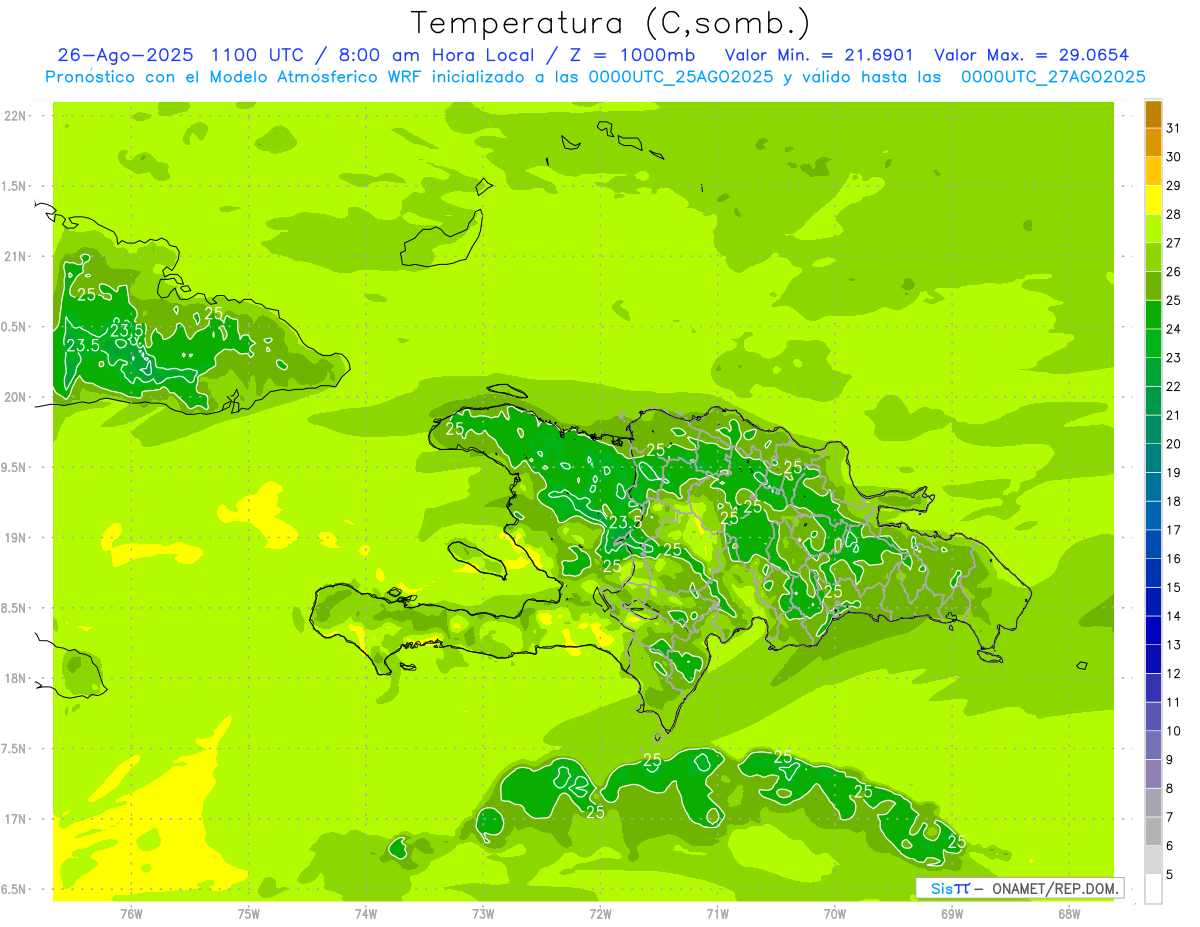The image size is (1200, 927).
Task: Click the "SisTT - ONAMET/REP.DOM." credit box
Action: point(1019,888)
